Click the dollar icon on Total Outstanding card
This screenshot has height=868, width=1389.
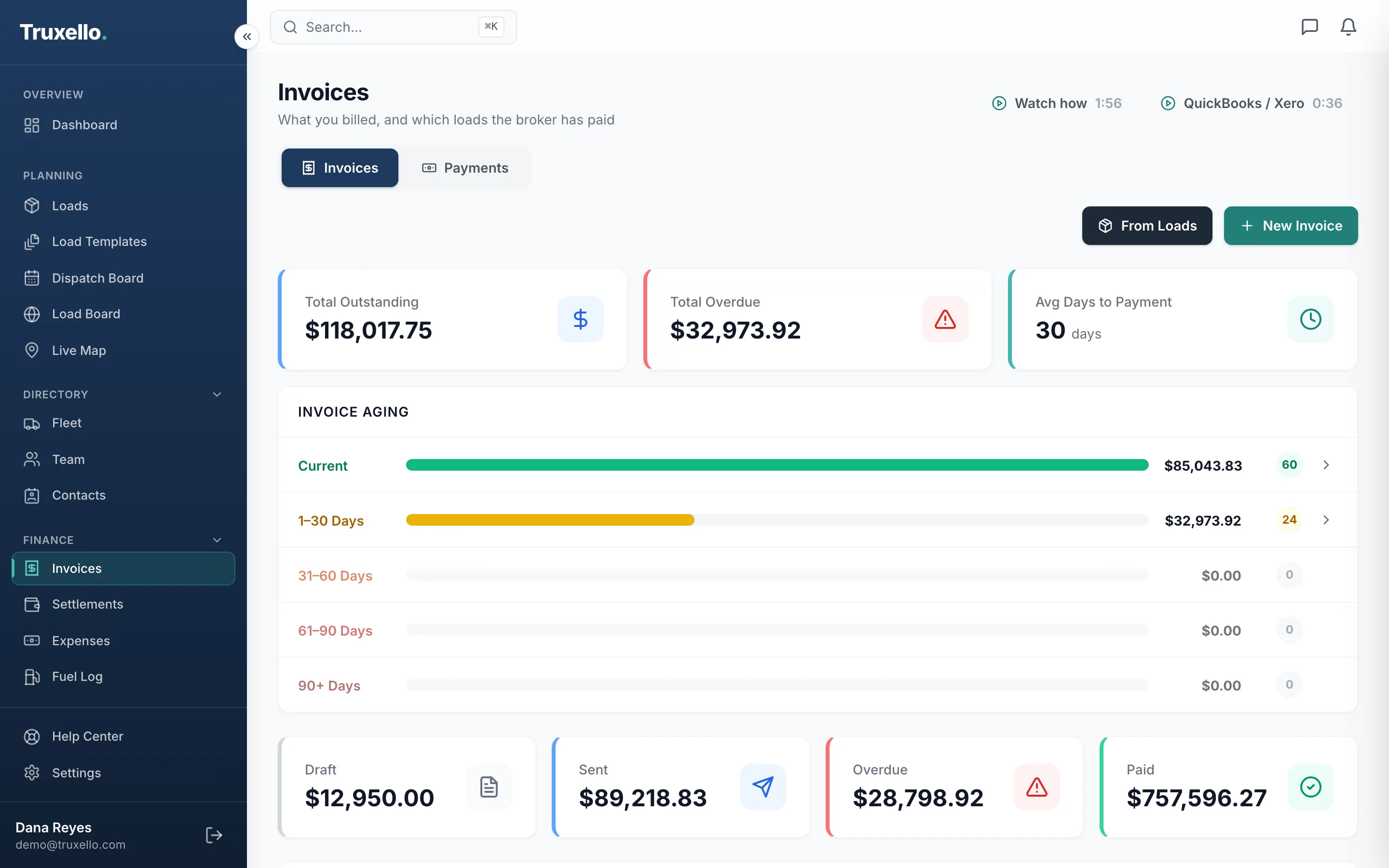tap(580, 319)
